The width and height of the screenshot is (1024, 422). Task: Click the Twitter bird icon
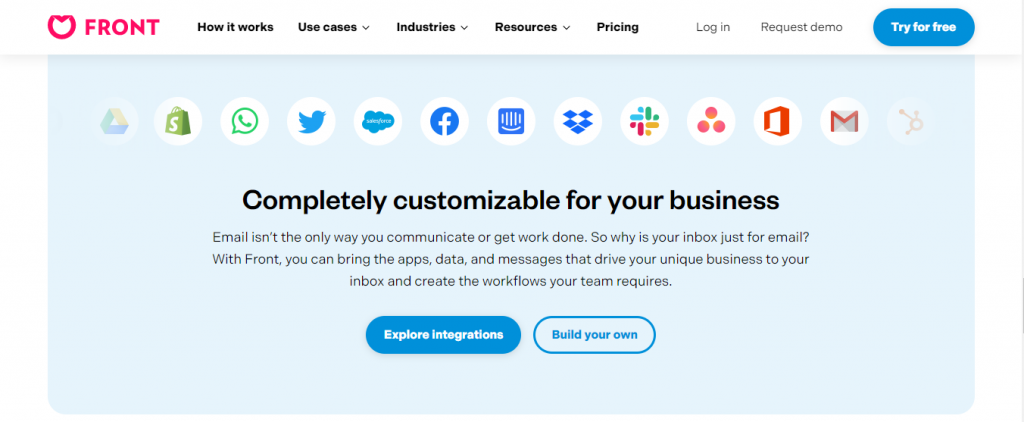(x=312, y=122)
